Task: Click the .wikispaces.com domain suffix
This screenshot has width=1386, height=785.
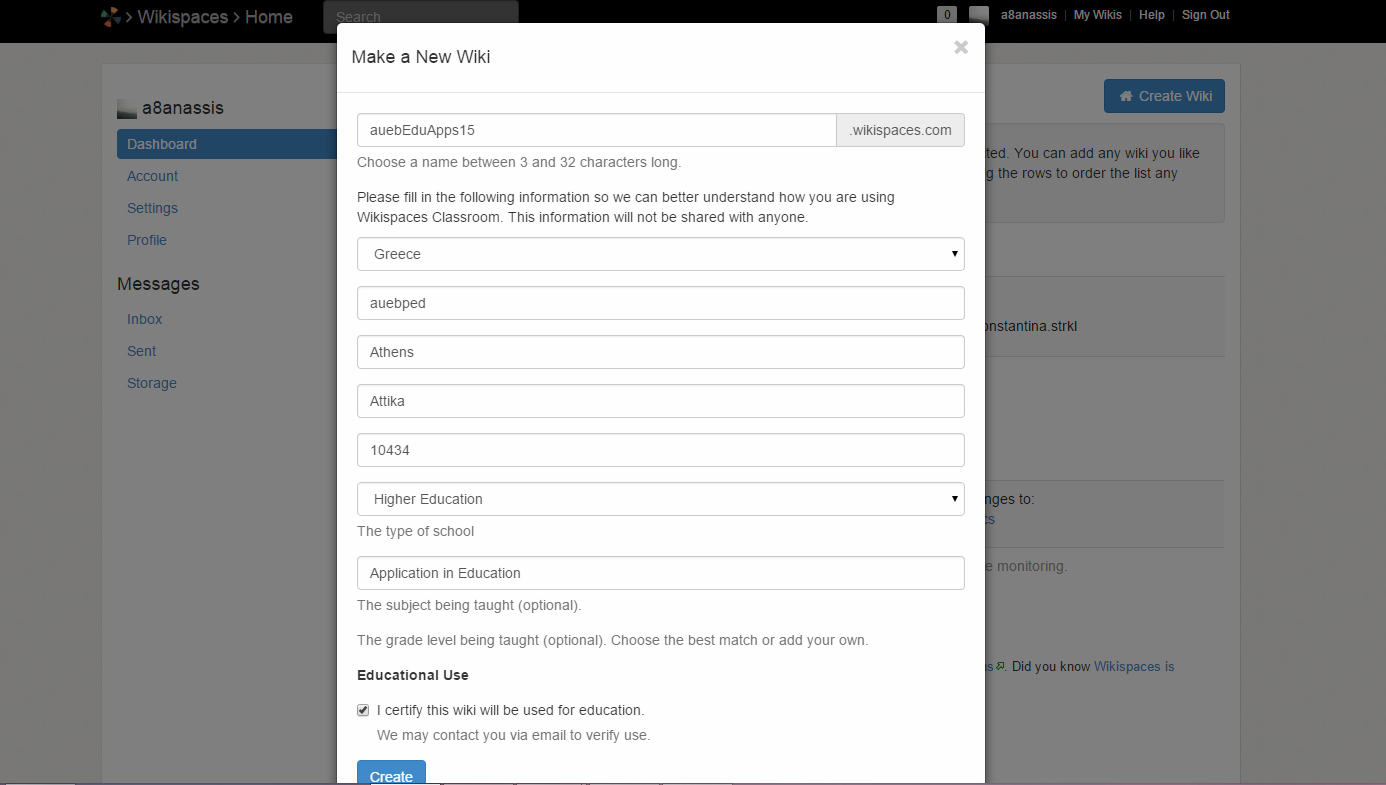Action: pos(900,130)
